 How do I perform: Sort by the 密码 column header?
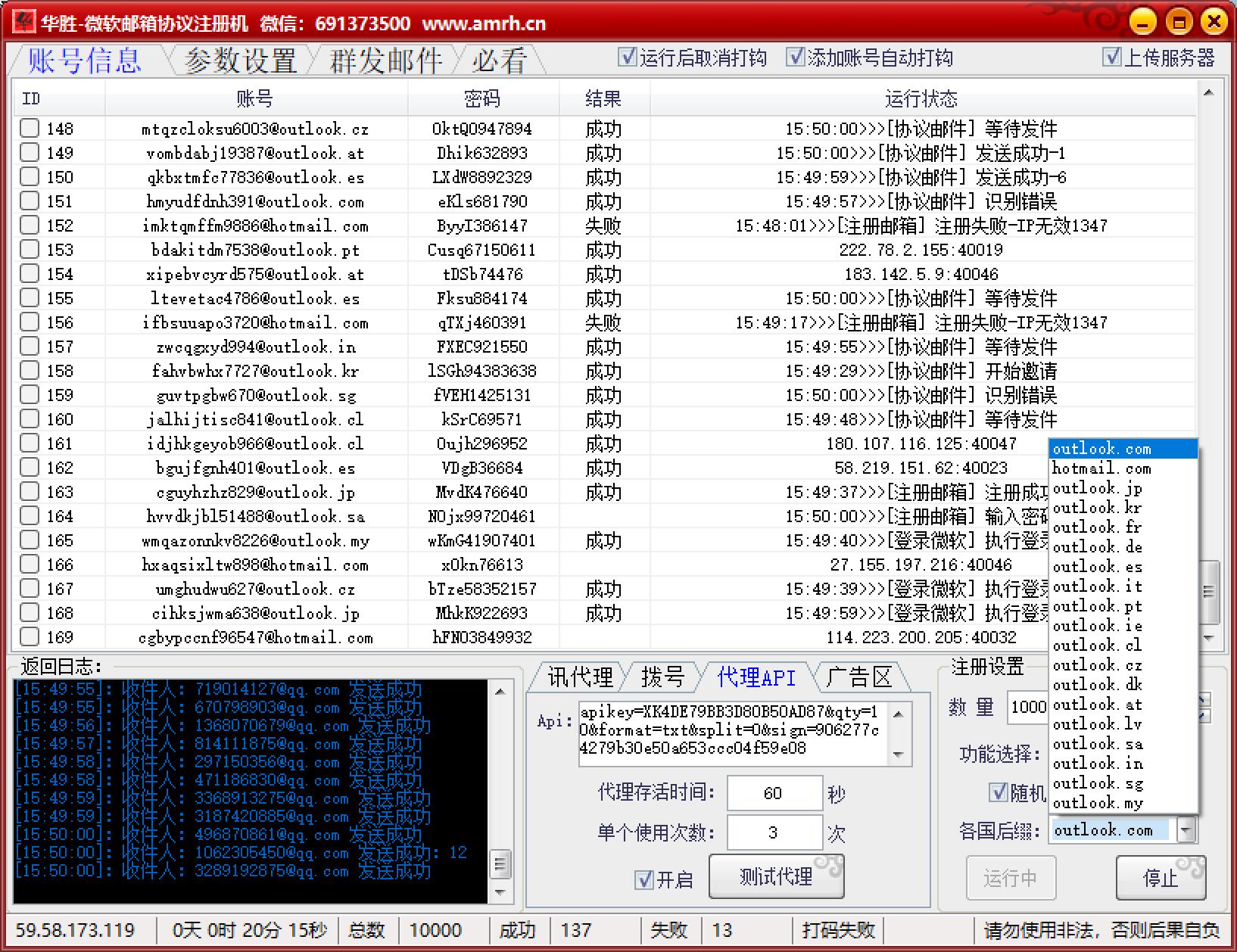483,98
